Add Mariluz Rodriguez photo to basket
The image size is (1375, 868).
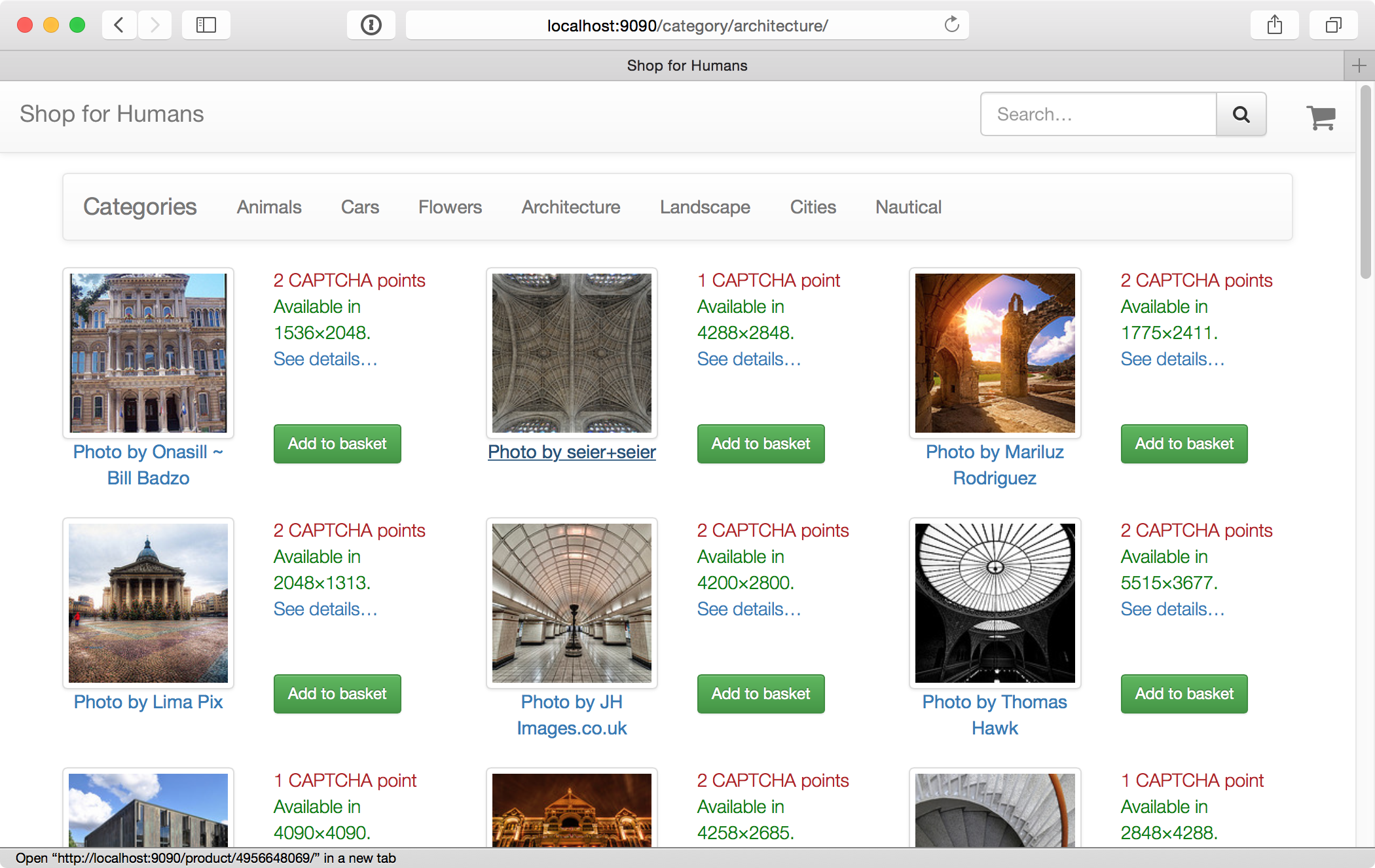[x=1184, y=444]
